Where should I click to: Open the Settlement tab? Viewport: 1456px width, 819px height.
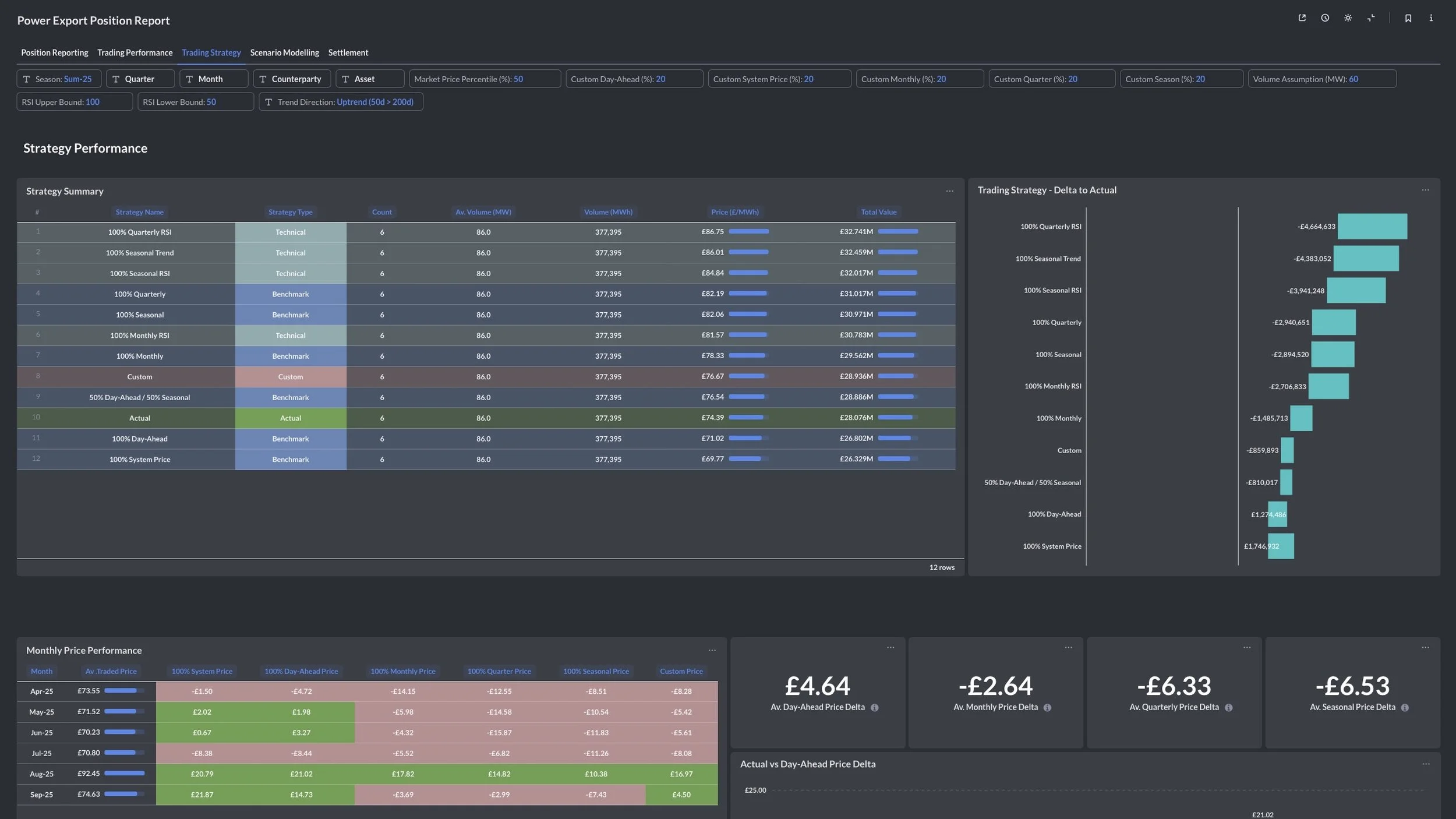(x=348, y=52)
